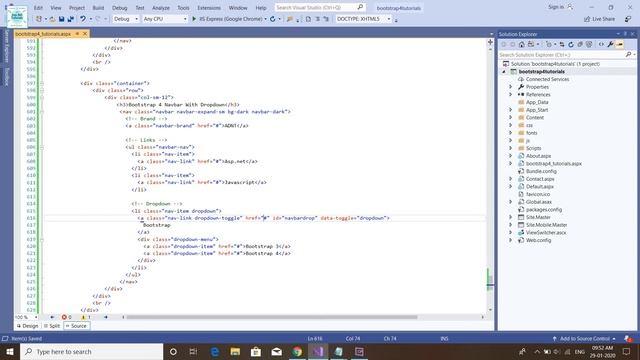This screenshot has width=640, height=360.
Task: Open the View menu
Action: 56,8
